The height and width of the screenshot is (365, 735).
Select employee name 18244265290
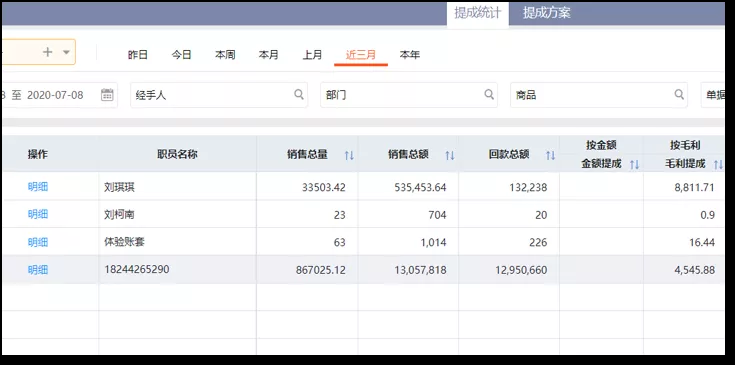point(136,269)
